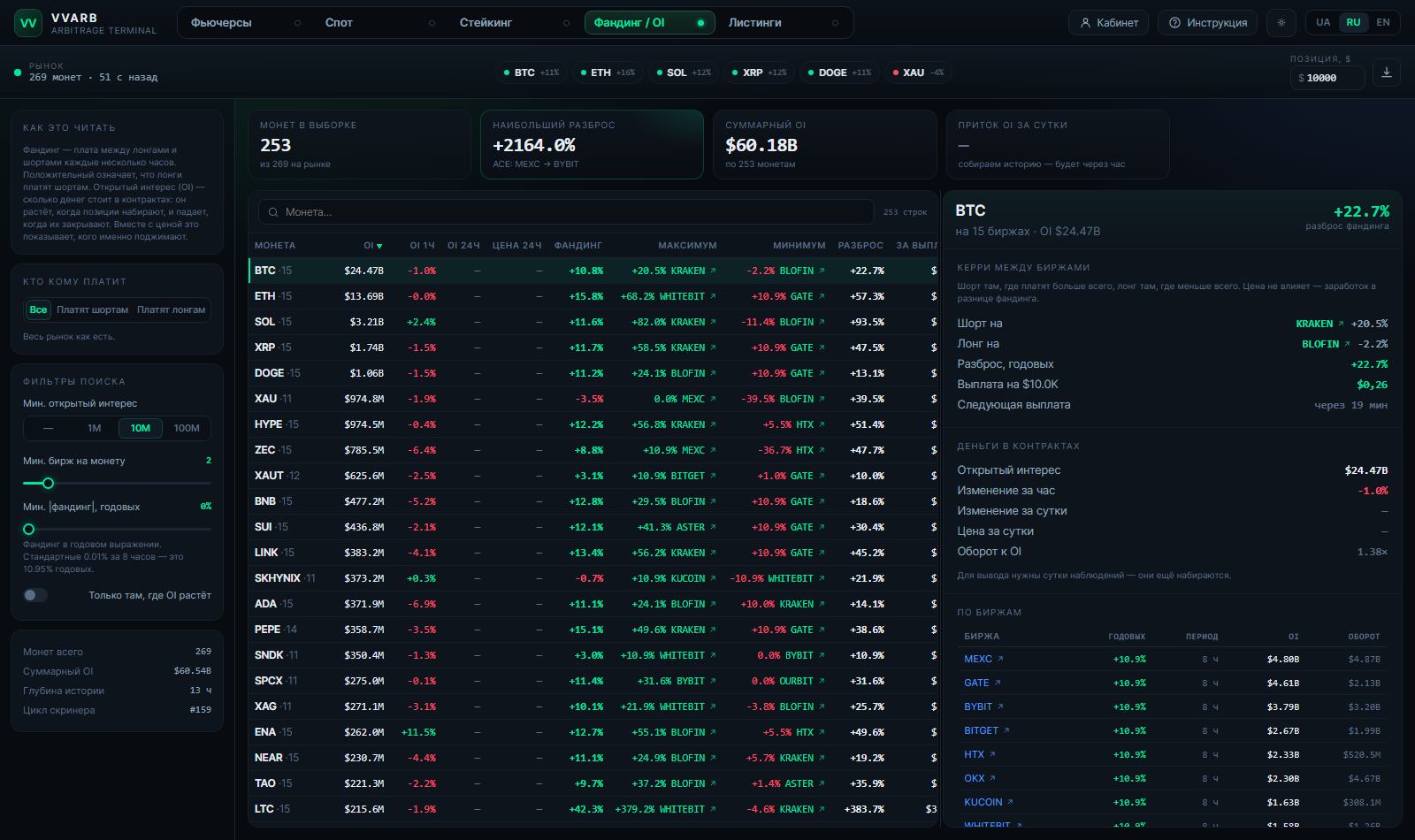This screenshot has width=1415, height=840.
Task: Open the MEXC external link arrow
Action: (1000, 660)
